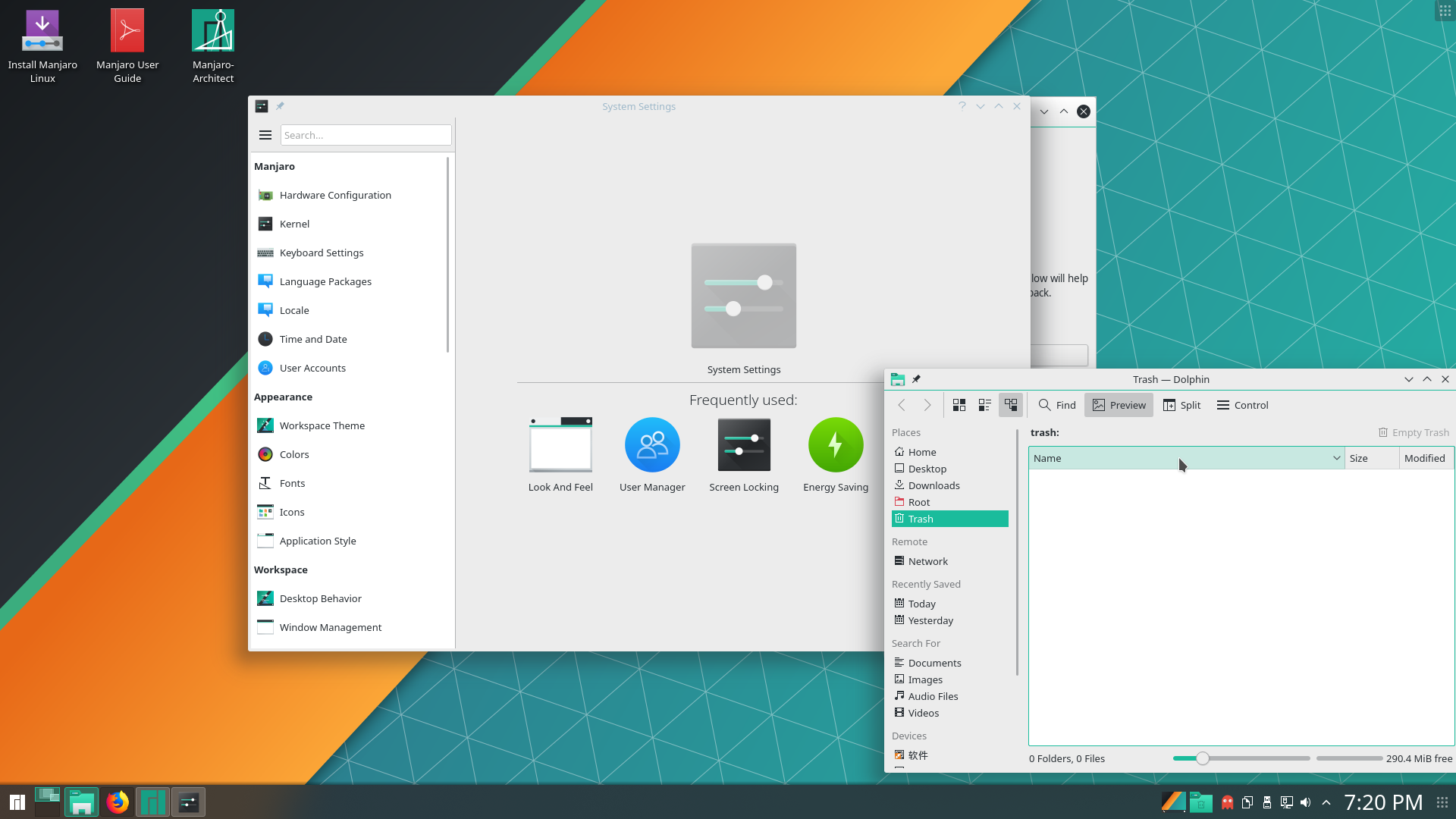Switch Dolphin to Compact view mode

coord(985,405)
